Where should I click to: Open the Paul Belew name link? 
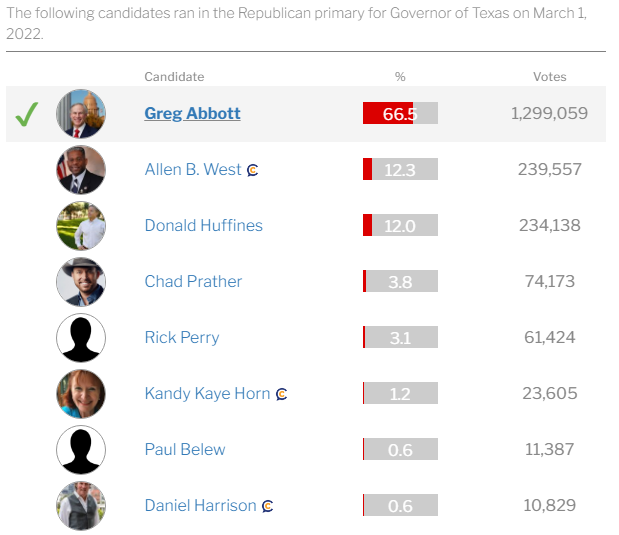coord(185,450)
